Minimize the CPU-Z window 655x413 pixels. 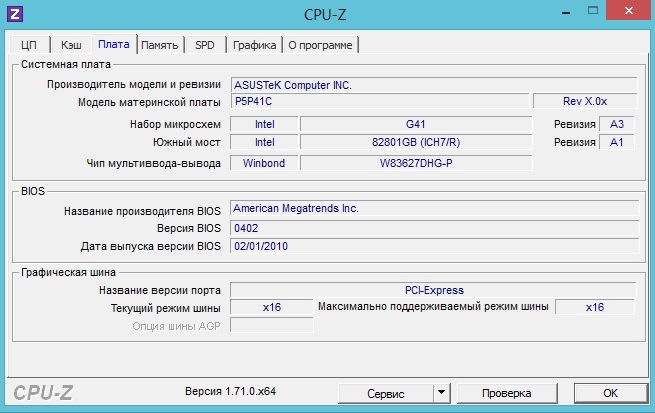(566, 13)
